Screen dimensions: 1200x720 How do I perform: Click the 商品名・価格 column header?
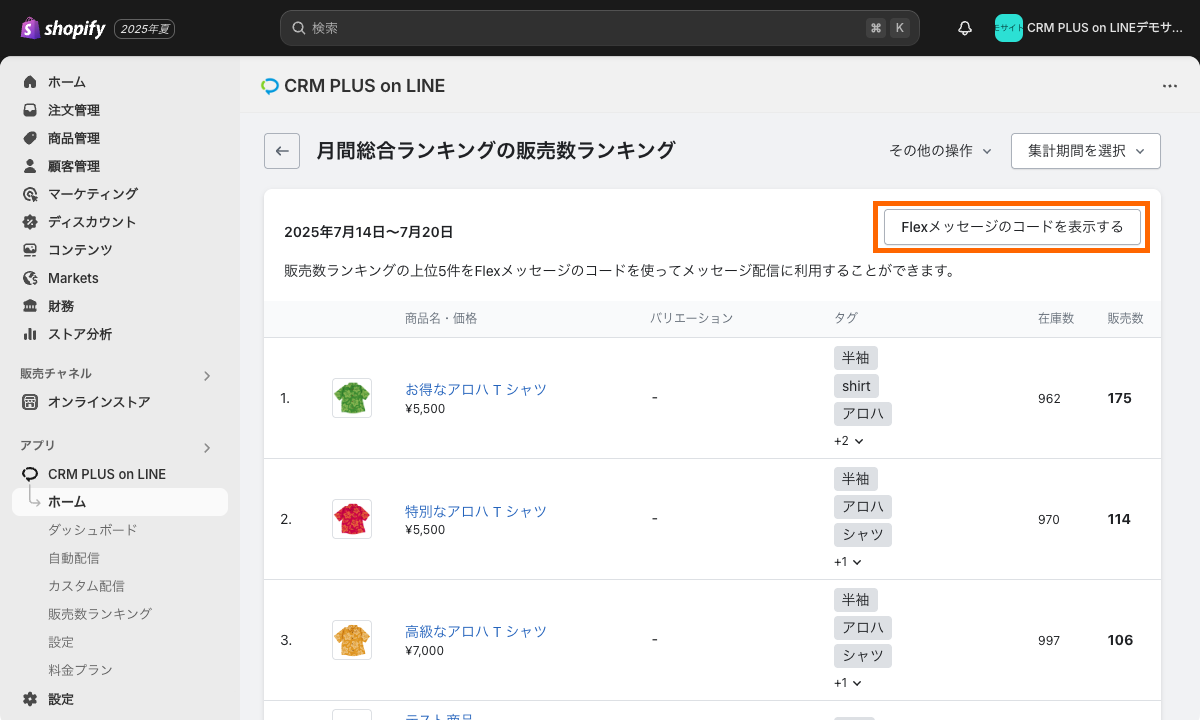441,318
